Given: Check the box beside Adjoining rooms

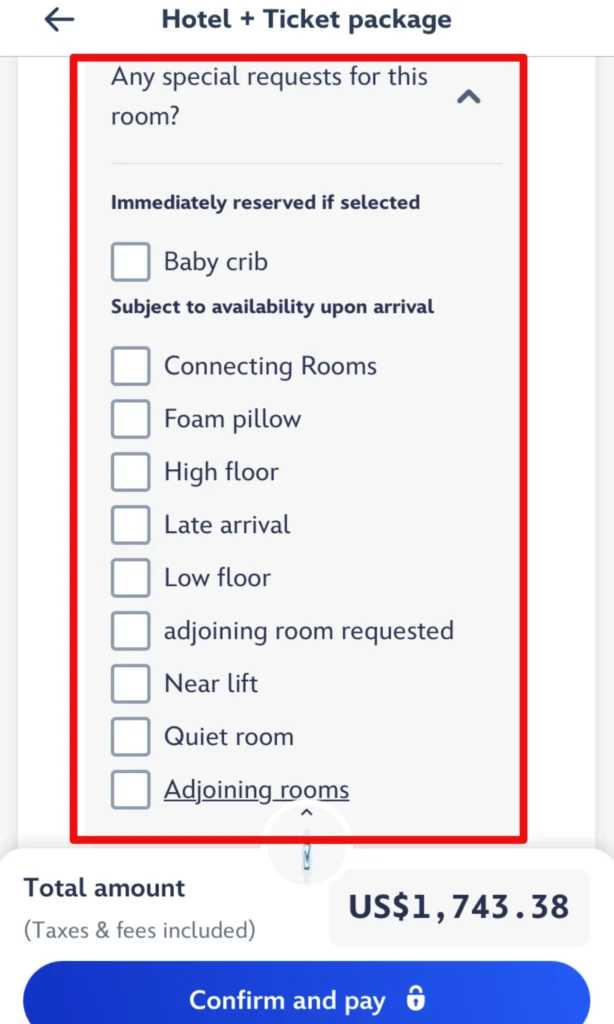Looking at the screenshot, I should tap(130, 790).
